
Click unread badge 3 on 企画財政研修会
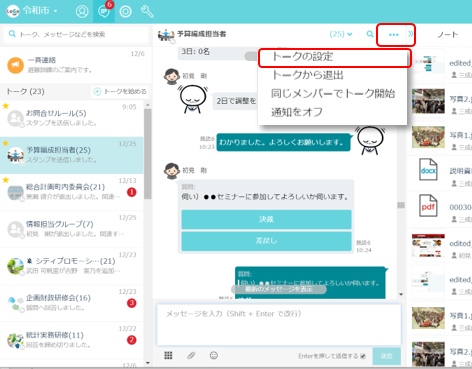tap(132, 303)
